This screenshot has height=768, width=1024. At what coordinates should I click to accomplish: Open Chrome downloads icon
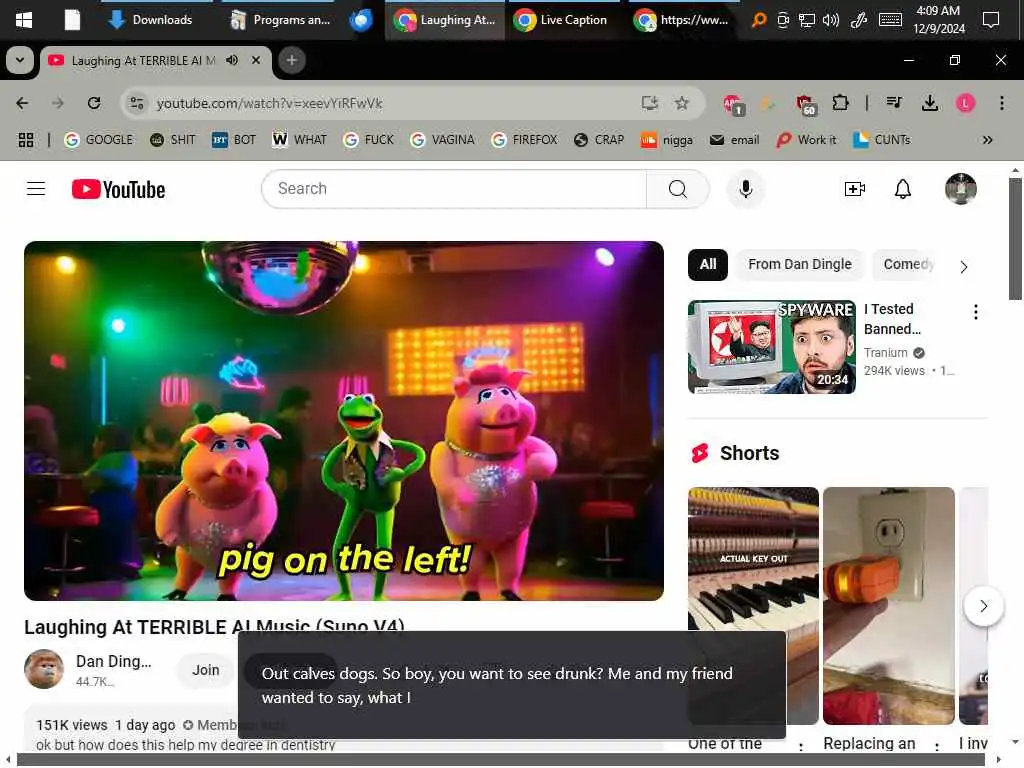pyautogui.click(x=930, y=103)
